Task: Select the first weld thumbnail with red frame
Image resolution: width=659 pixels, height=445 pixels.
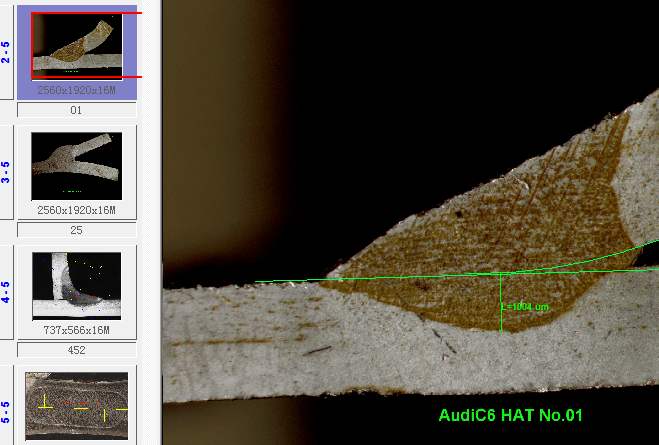Action: 76,45
